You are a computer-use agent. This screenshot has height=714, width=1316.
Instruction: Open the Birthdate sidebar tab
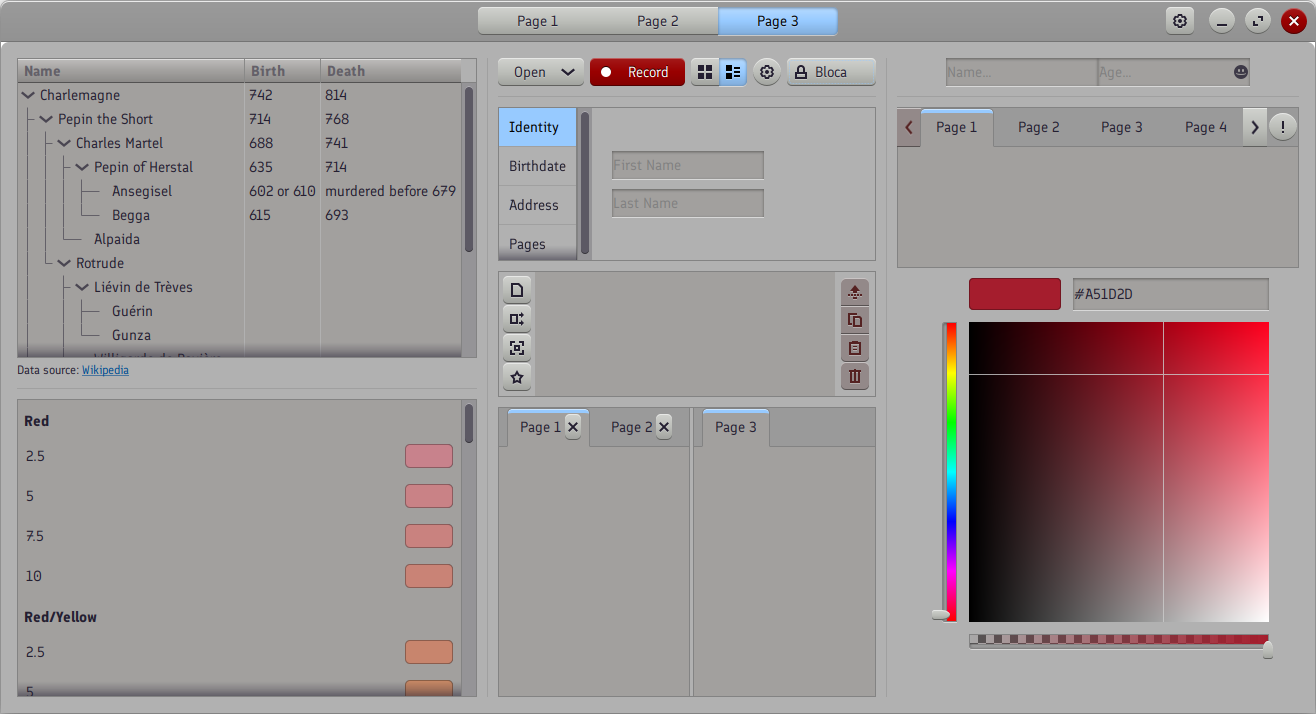point(538,166)
